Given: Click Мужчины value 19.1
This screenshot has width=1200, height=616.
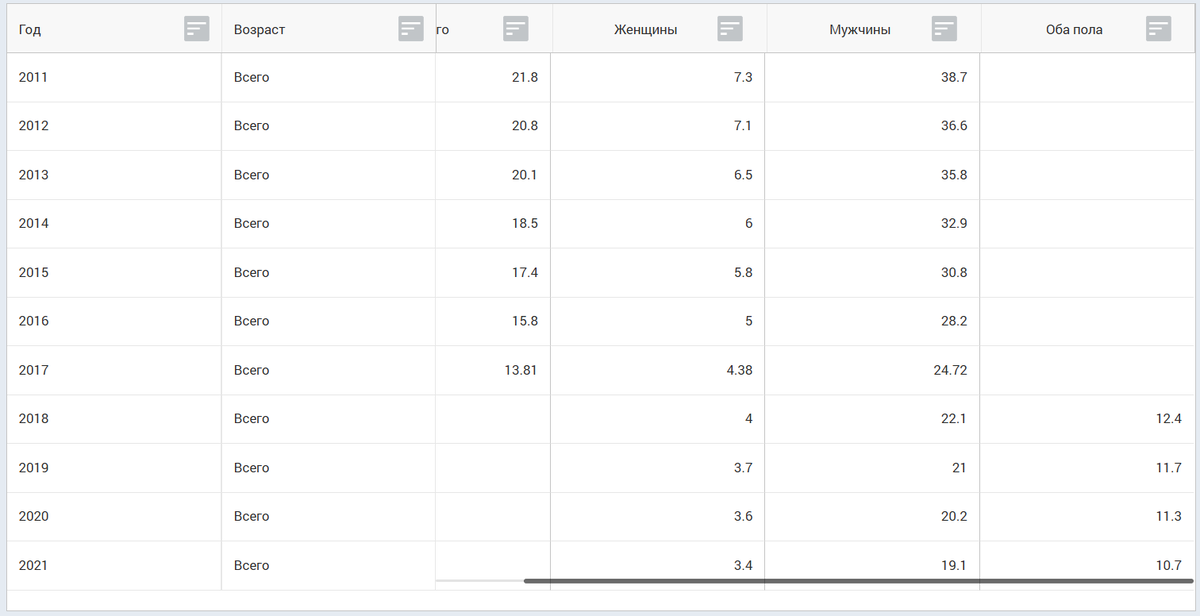Looking at the screenshot, I should (954, 566).
